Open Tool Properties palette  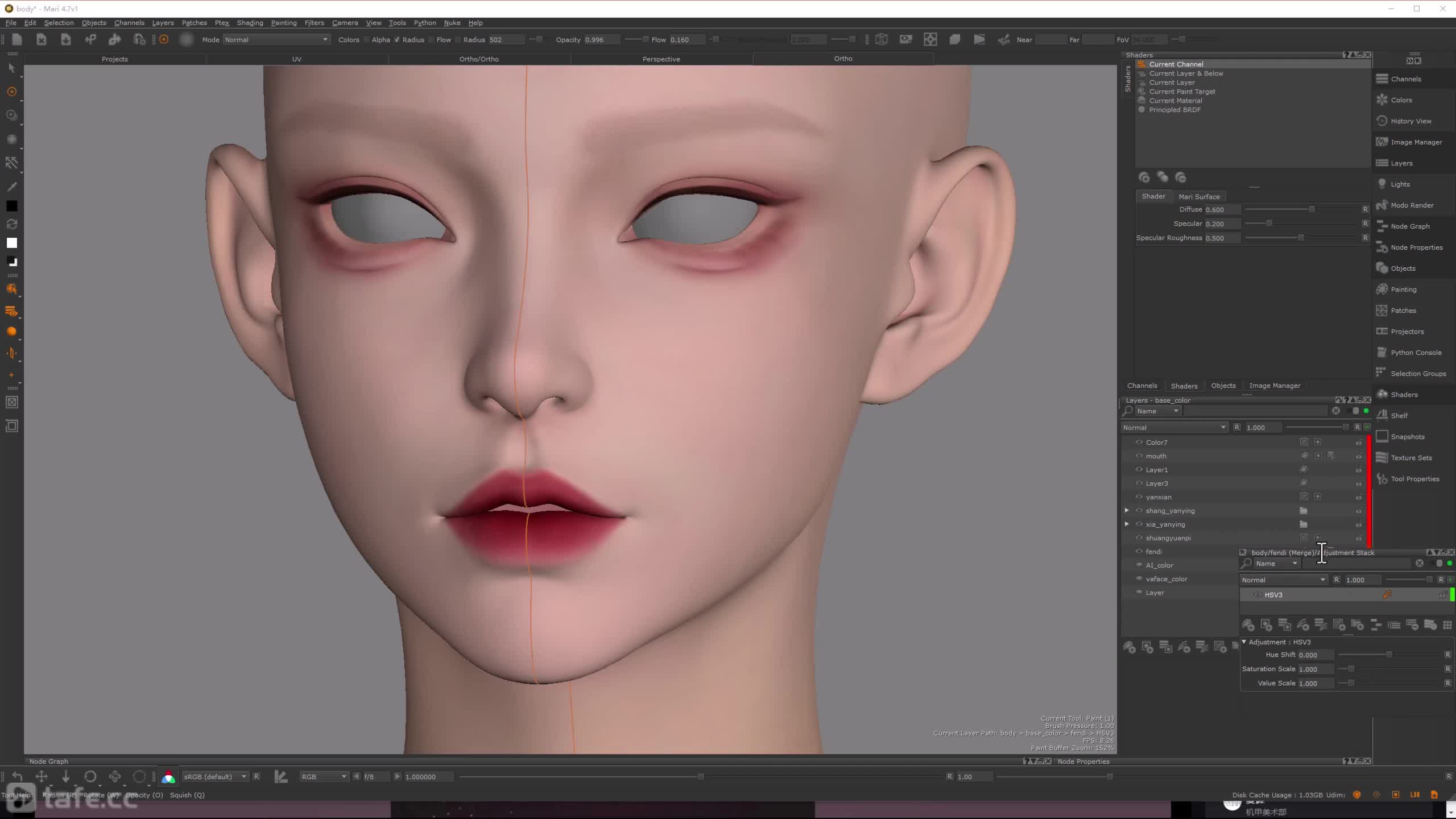[x=1407, y=479]
